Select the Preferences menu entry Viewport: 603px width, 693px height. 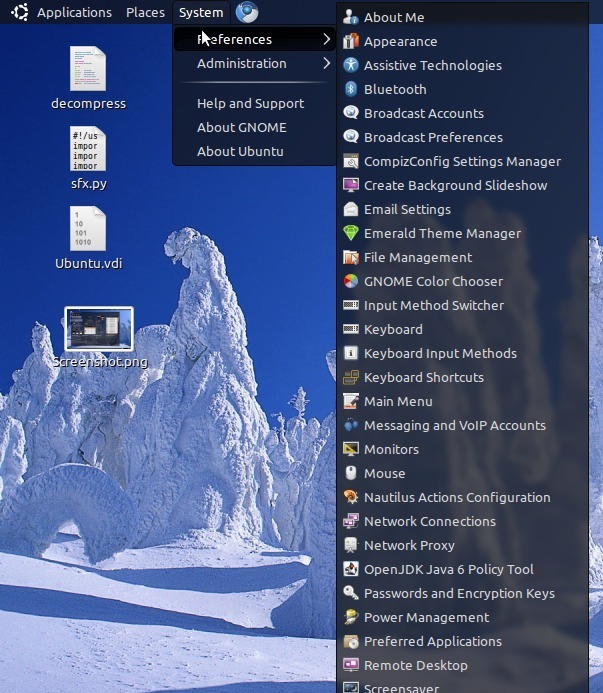(x=255, y=39)
